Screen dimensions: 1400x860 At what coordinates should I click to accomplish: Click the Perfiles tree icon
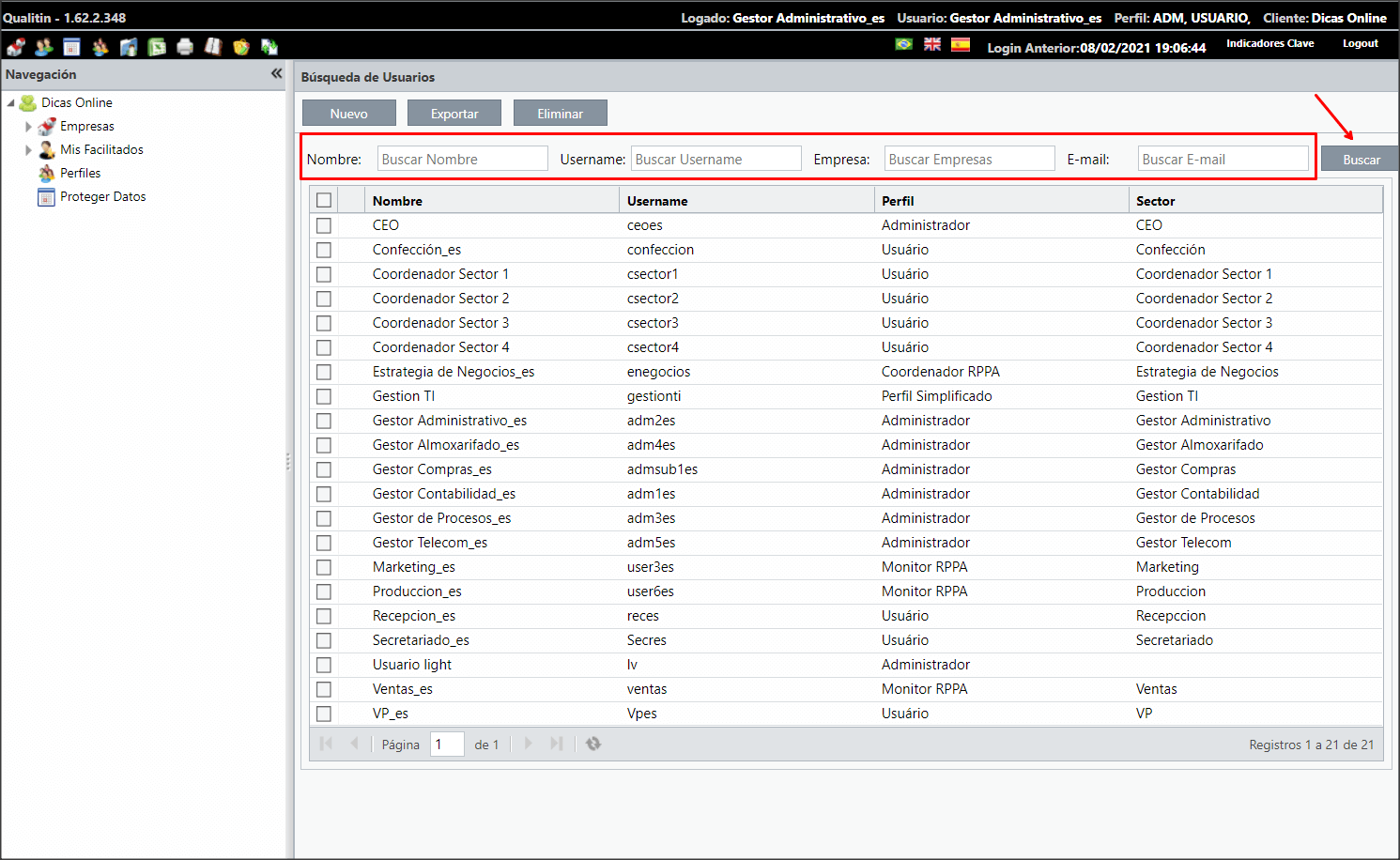tap(47, 173)
